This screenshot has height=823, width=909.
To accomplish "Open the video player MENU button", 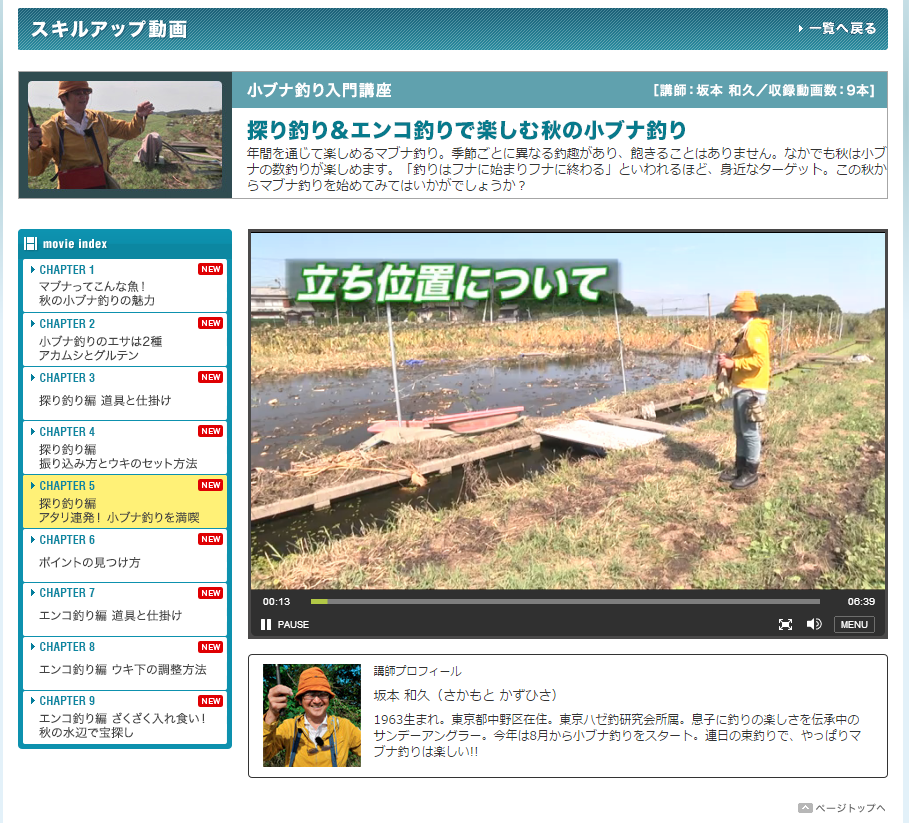I will (x=854, y=624).
